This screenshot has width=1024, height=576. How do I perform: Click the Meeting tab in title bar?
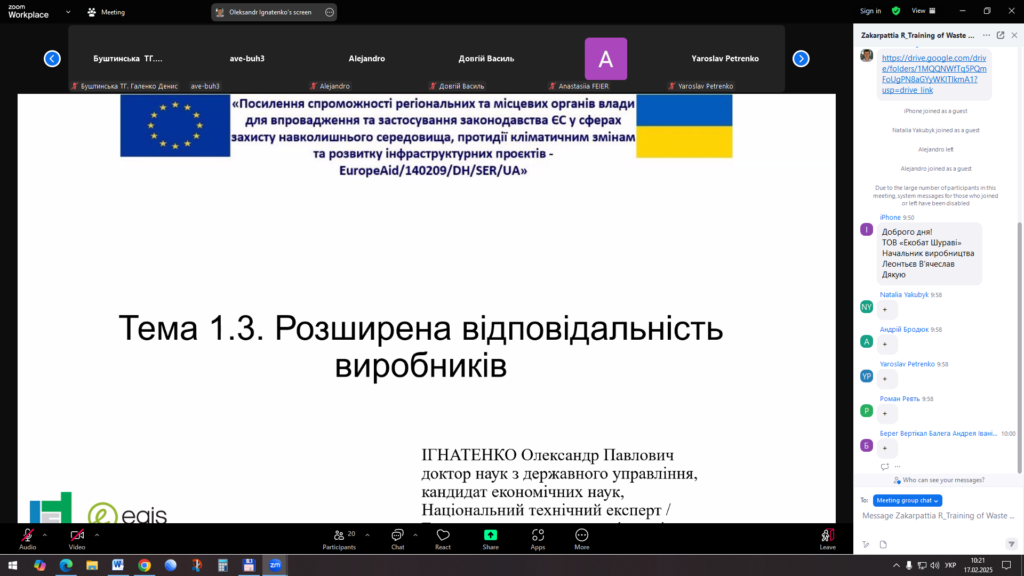(106, 12)
